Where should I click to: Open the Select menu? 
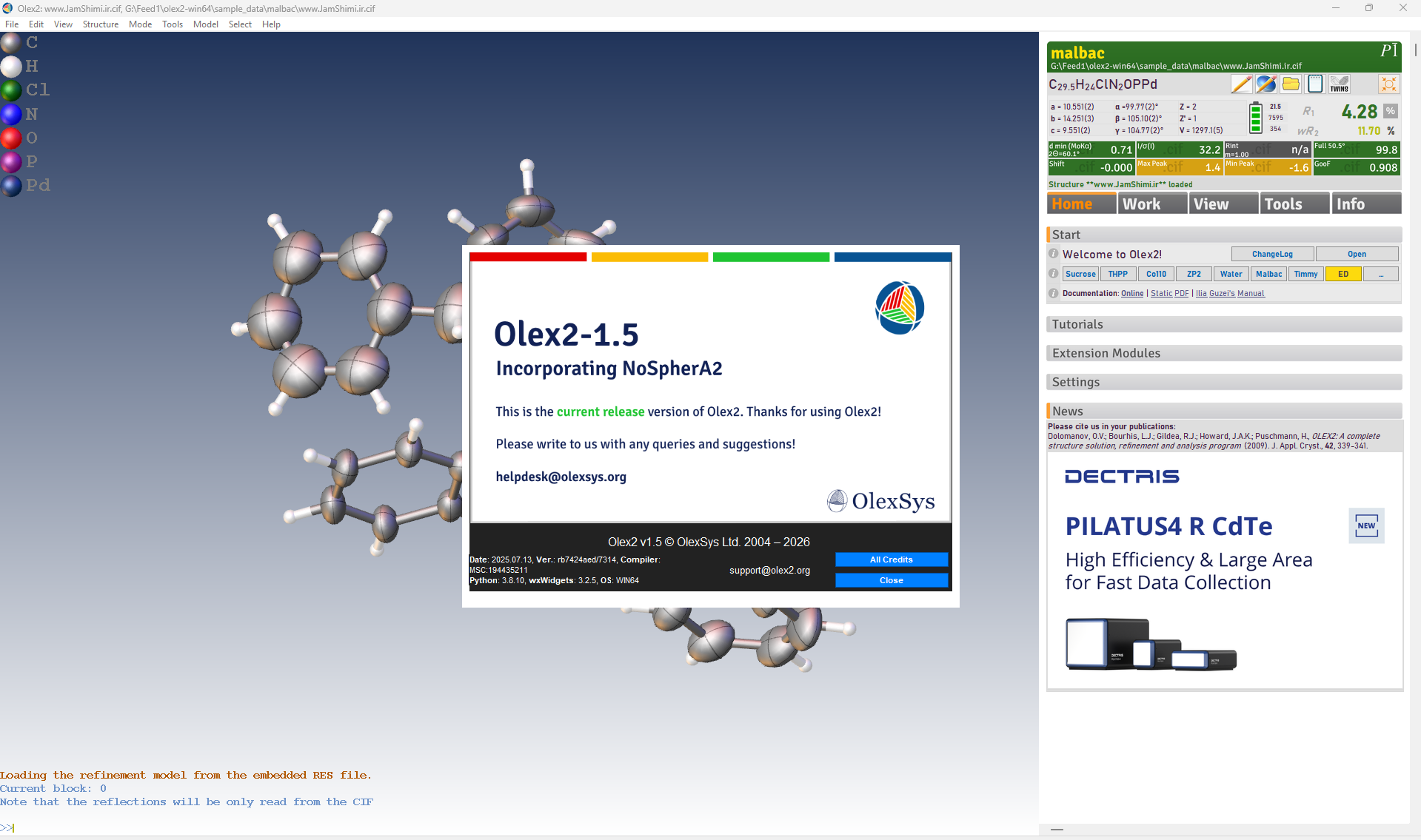pyautogui.click(x=240, y=24)
